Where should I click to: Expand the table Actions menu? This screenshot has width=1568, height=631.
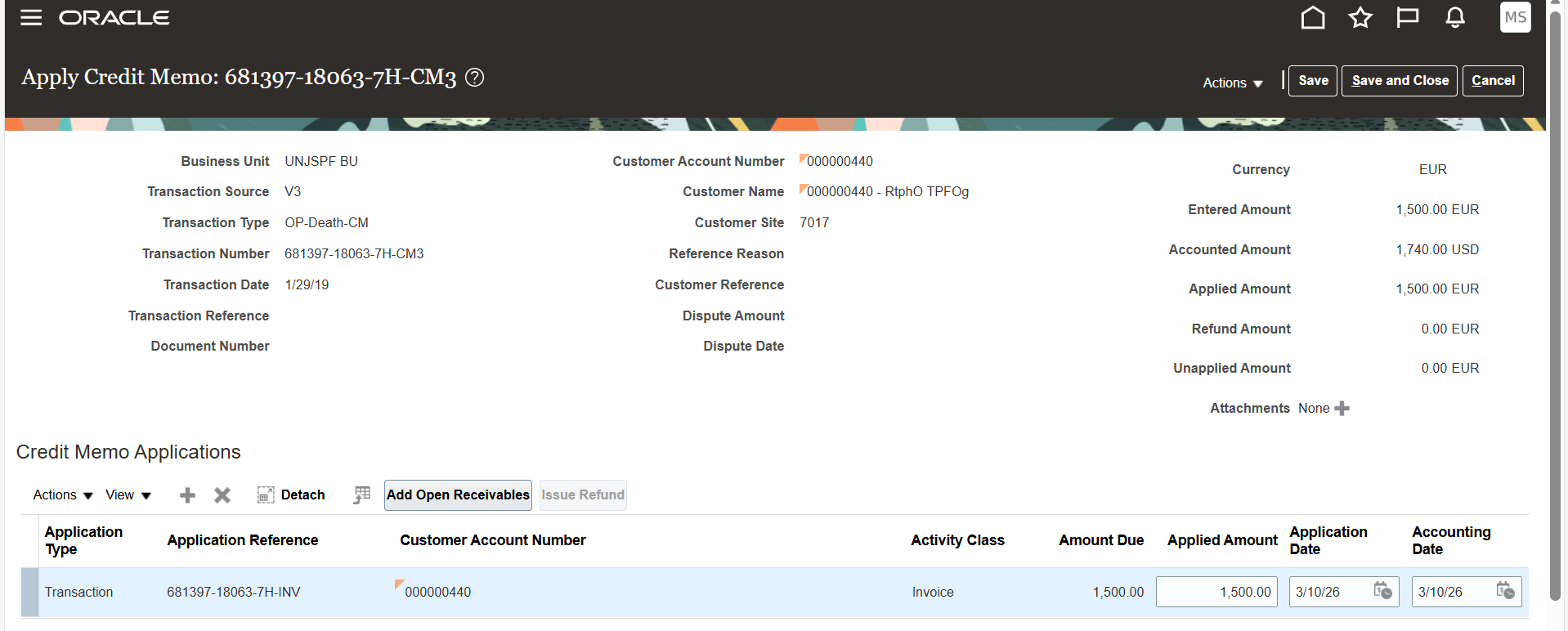[x=63, y=495]
